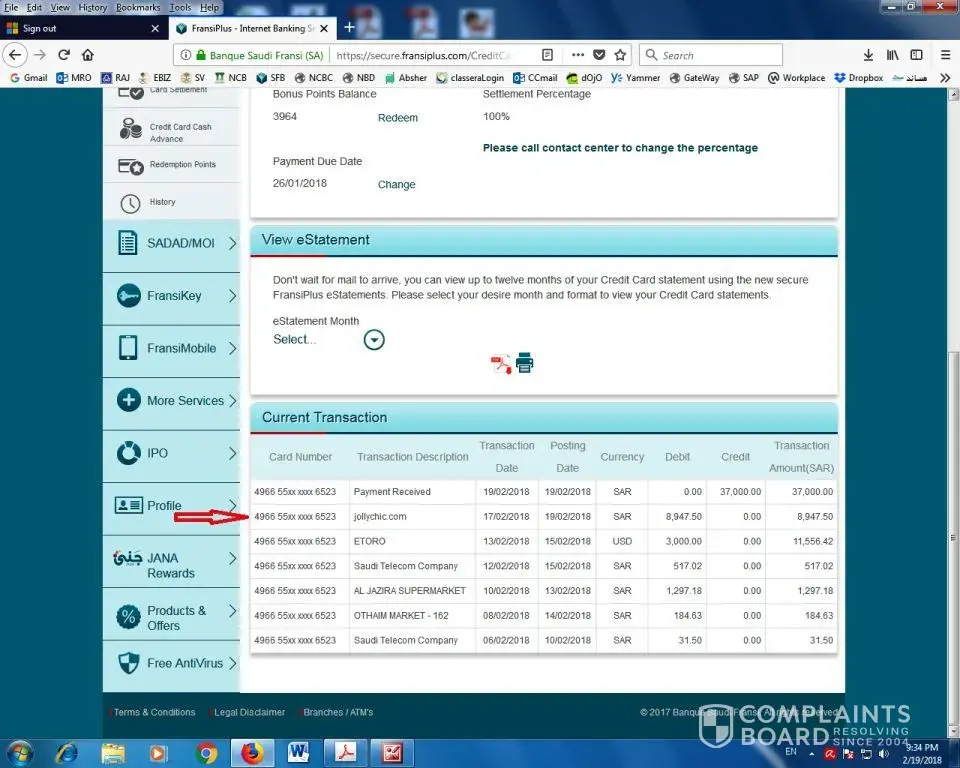This screenshot has height=768, width=960.
Task: Click Change link for payment due date
Action: 396,185
